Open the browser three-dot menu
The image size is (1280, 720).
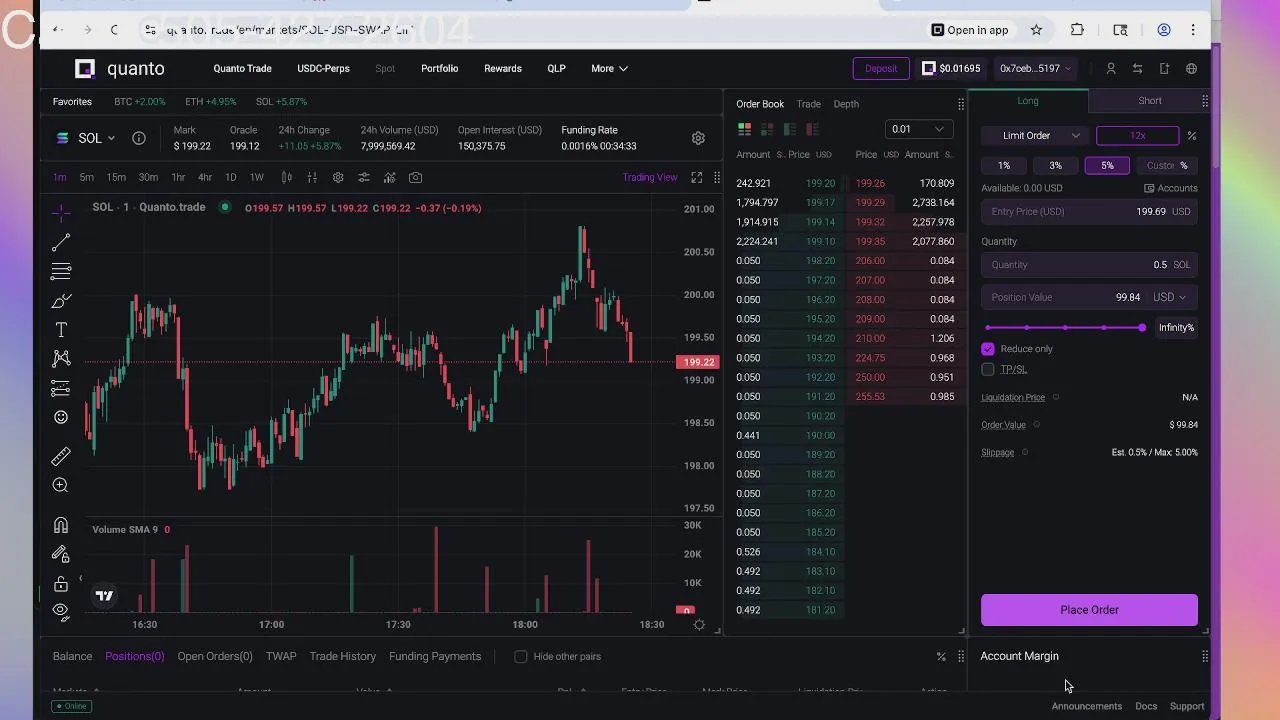pyautogui.click(x=1193, y=30)
